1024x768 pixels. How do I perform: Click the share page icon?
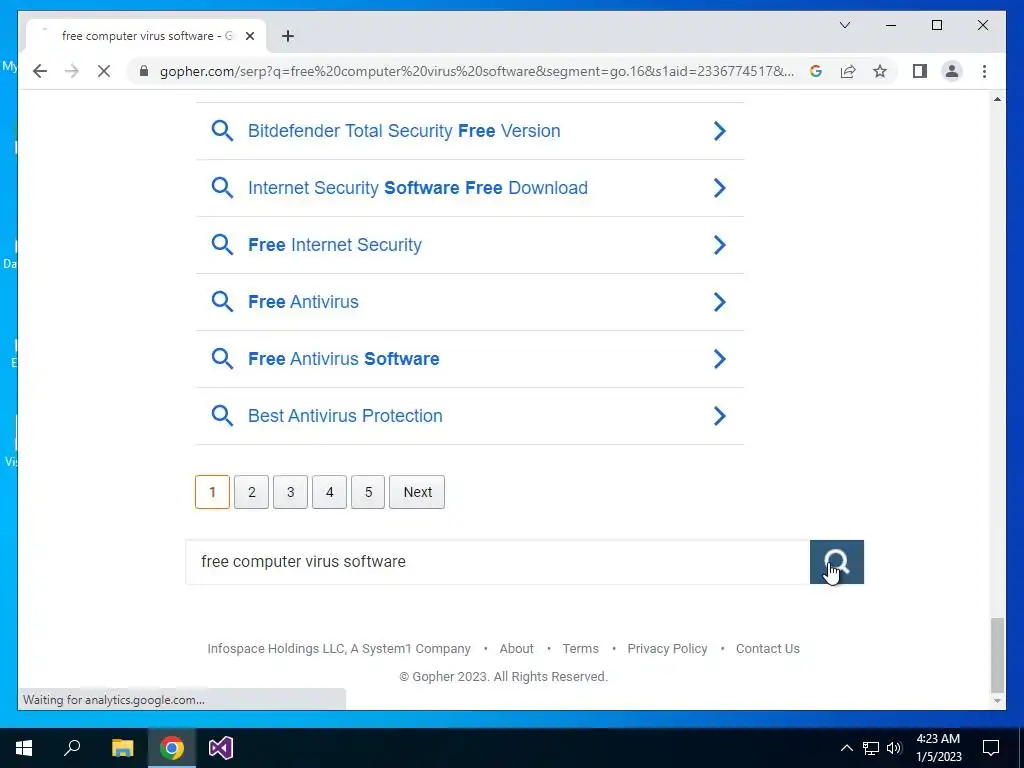[848, 71]
